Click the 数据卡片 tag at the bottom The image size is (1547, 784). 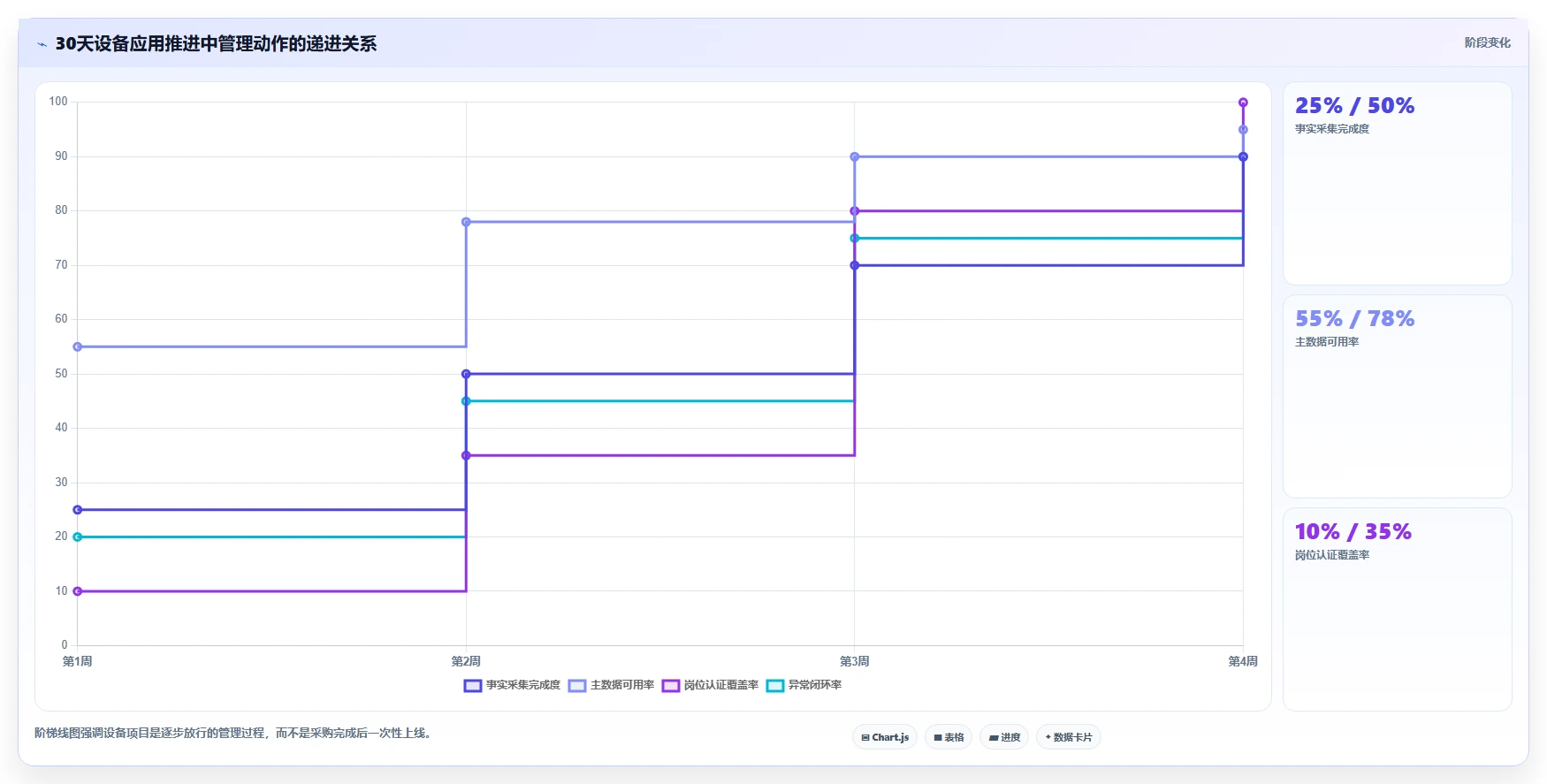[x=1069, y=737]
